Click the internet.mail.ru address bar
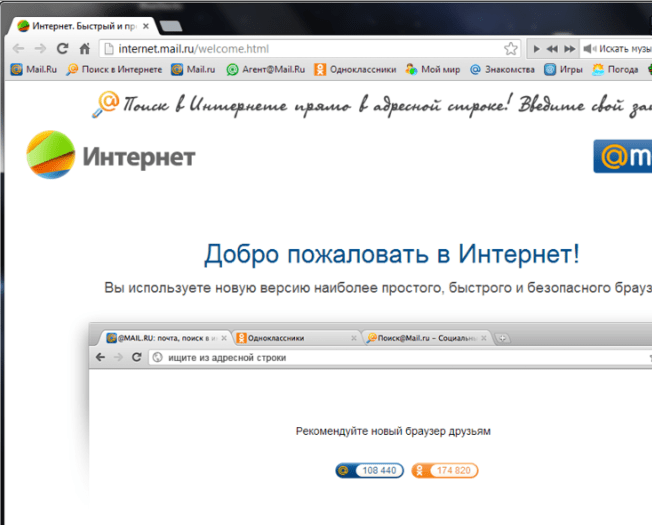 [300, 48]
